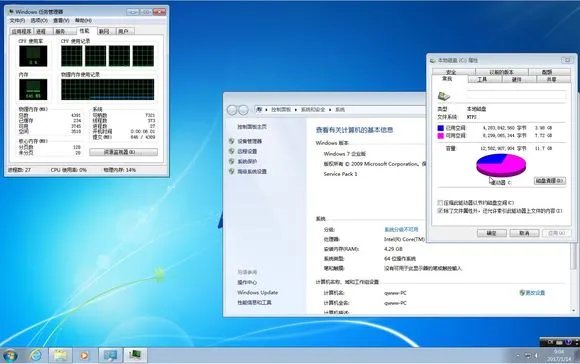Screen dimensions: 580x364
Task: Show hidden icons arrow in system tray
Action: tap(518, 355)
